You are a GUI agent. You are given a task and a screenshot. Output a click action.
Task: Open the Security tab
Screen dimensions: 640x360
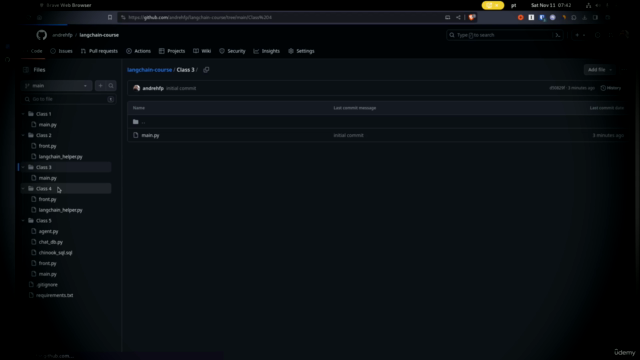232,51
